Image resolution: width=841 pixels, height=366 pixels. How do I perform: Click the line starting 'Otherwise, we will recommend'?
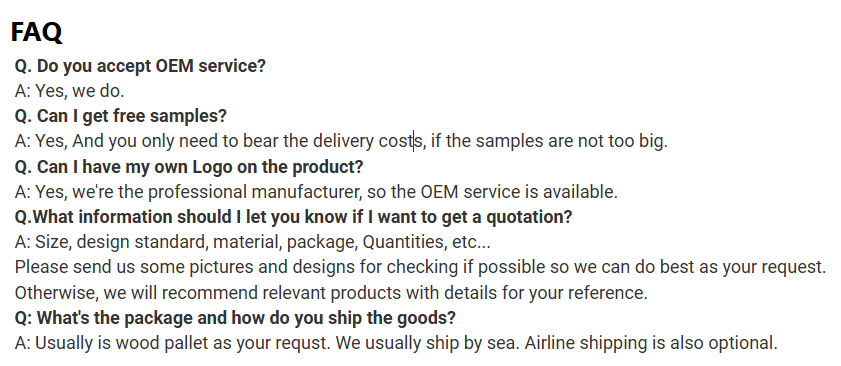point(331,292)
